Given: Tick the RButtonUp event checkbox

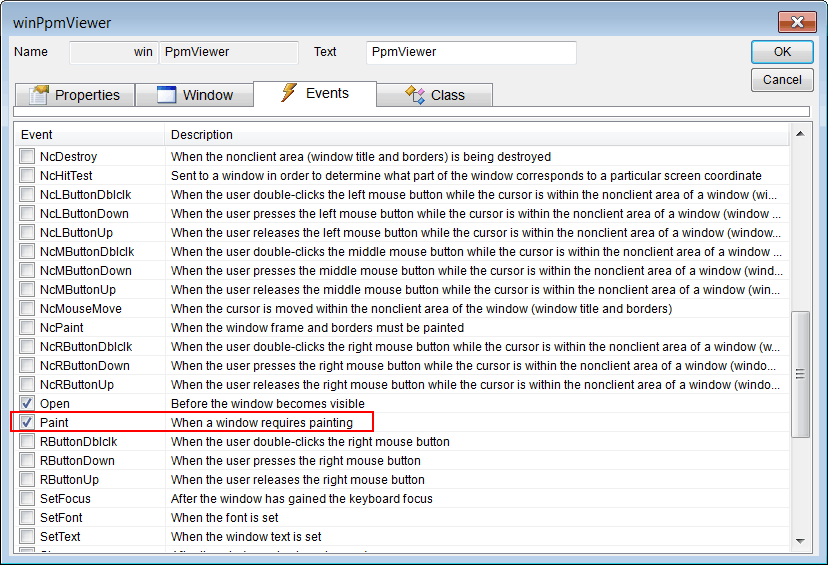Looking at the screenshot, I should [27, 479].
